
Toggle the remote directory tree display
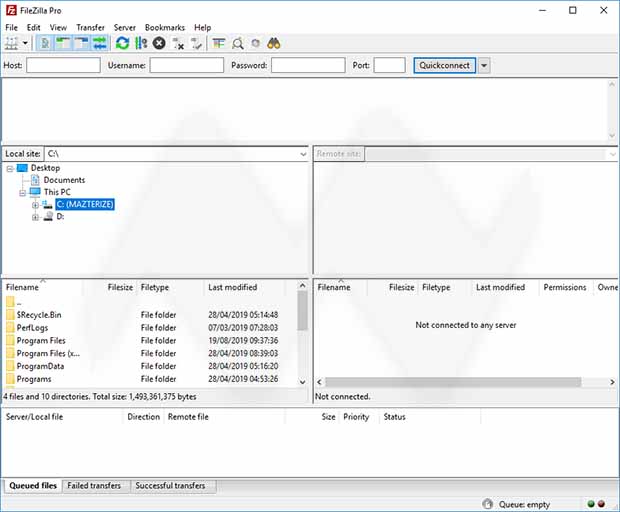[x=81, y=43]
